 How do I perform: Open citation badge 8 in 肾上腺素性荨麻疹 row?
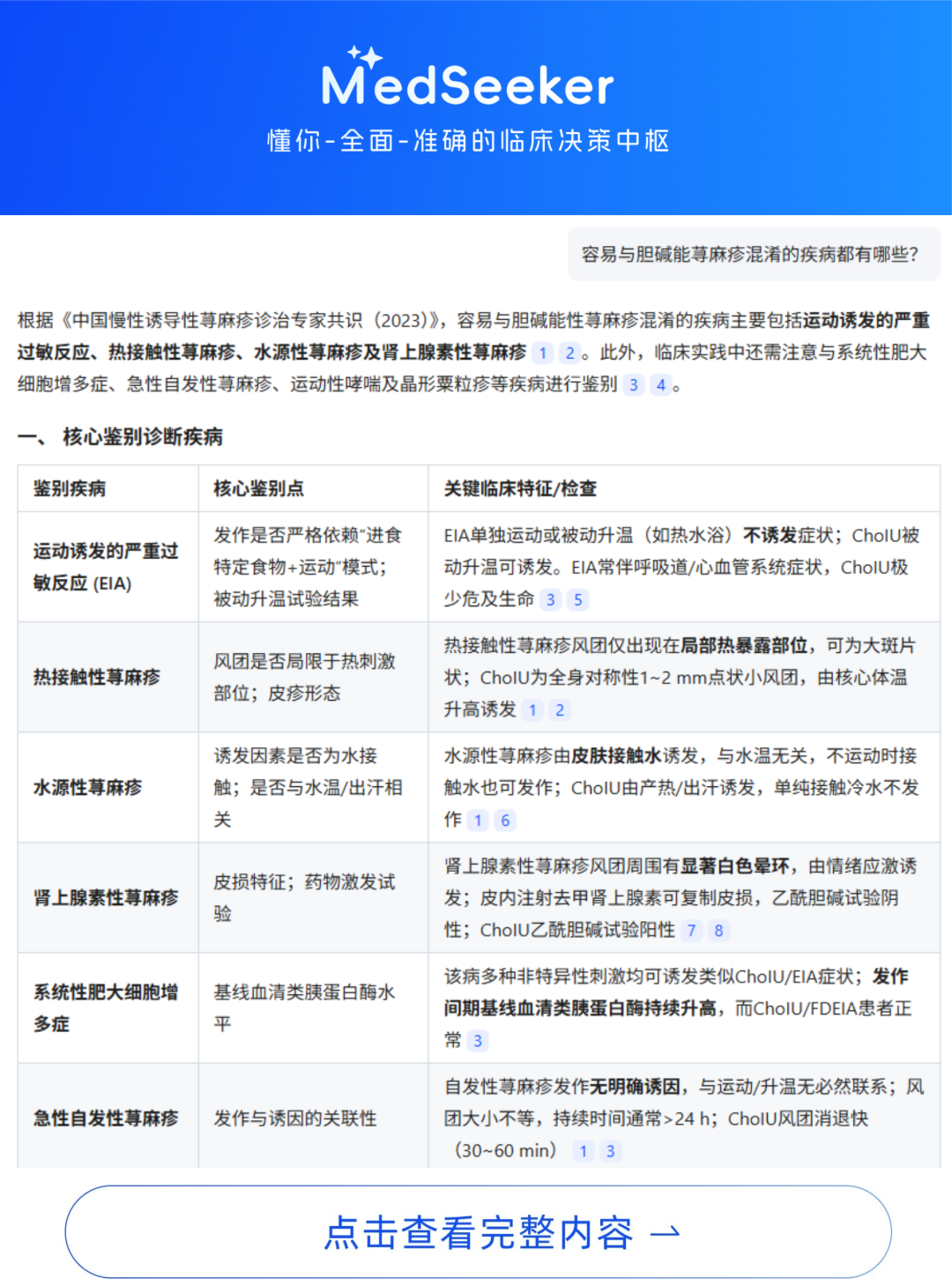coord(718,931)
